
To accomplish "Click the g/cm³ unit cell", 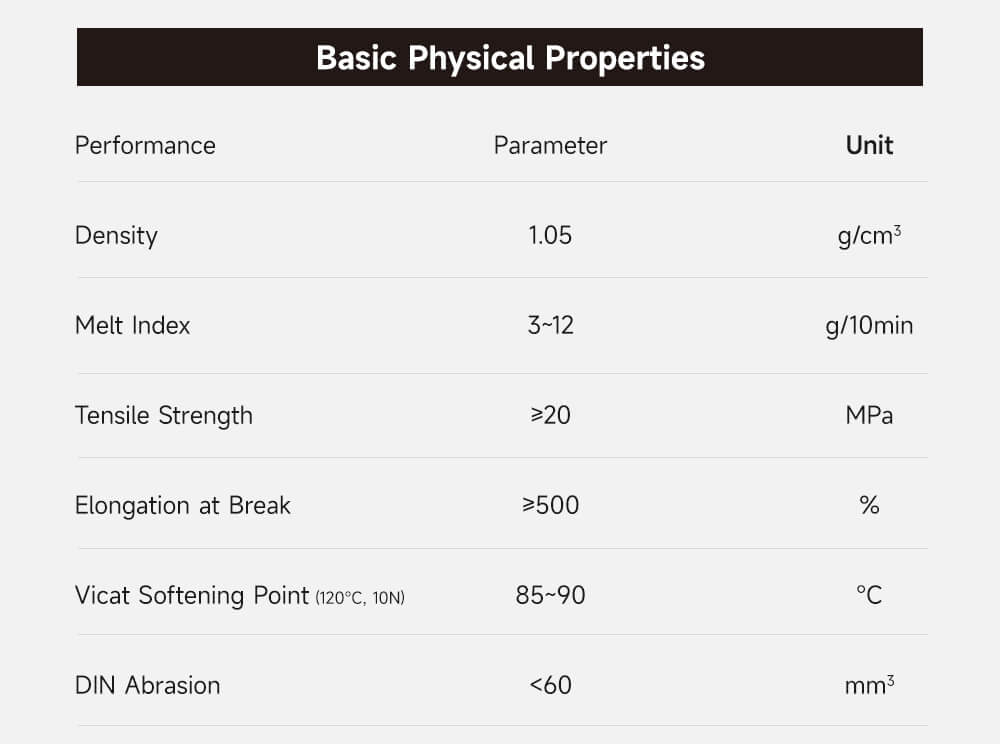I will [869, 235].
